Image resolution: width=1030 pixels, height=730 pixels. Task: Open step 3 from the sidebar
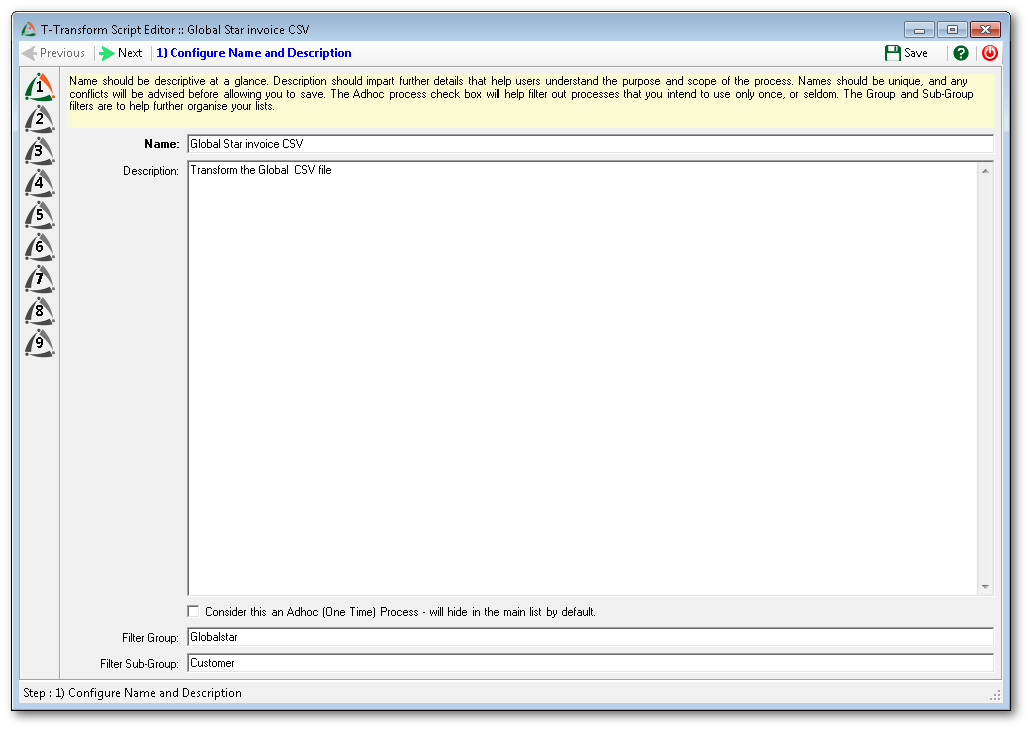coord(39,151)
